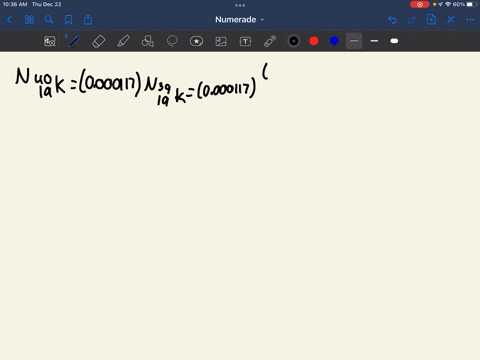Select the Text box tool
480x360 pixels.
point(245,41)
